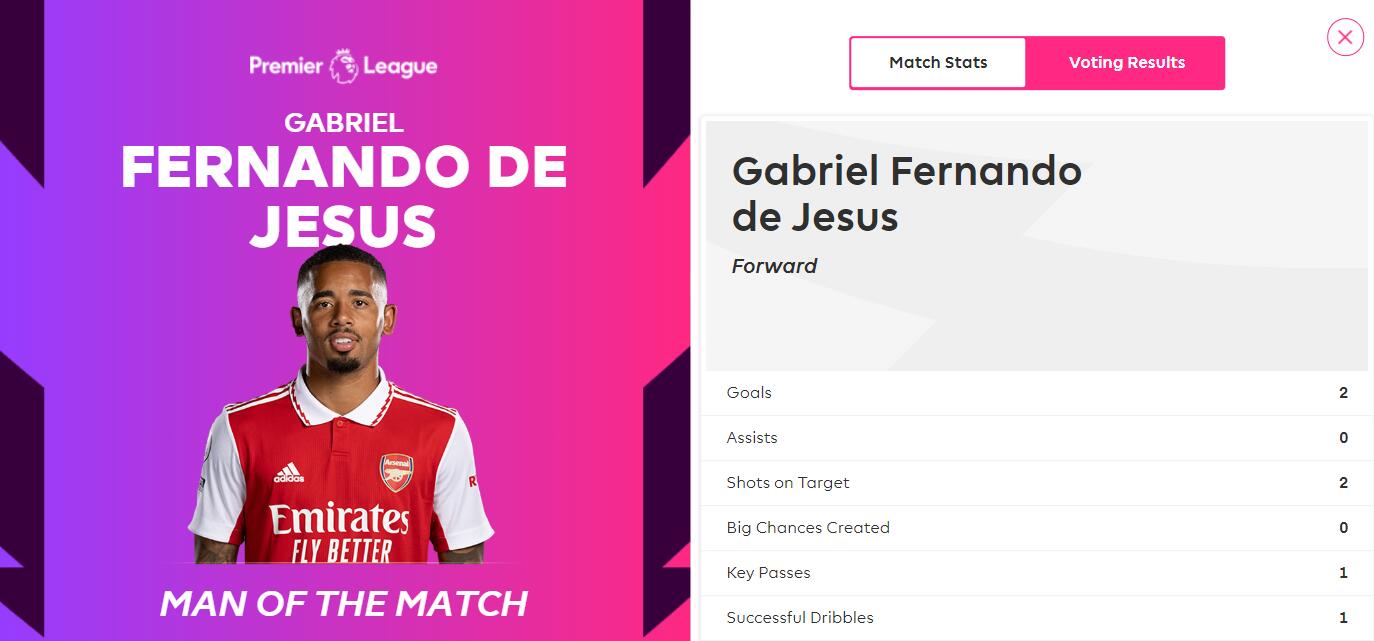Open the Voting Results tab
The width and height of the screenshot is (1374, 641).
click(x=1126, y=63)
